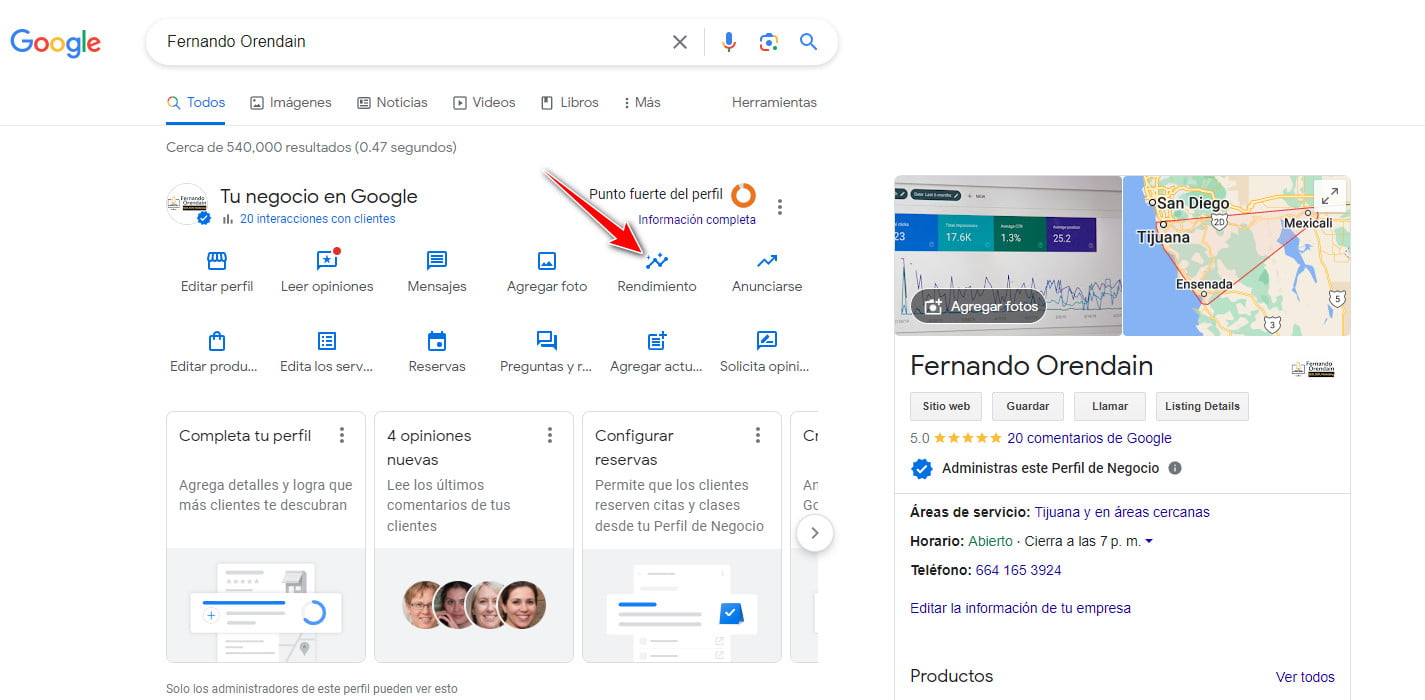Viewport: 1425px width, 700px height.
Task: Open the Reservas calendar icon
Action: (x=436, y=342)
